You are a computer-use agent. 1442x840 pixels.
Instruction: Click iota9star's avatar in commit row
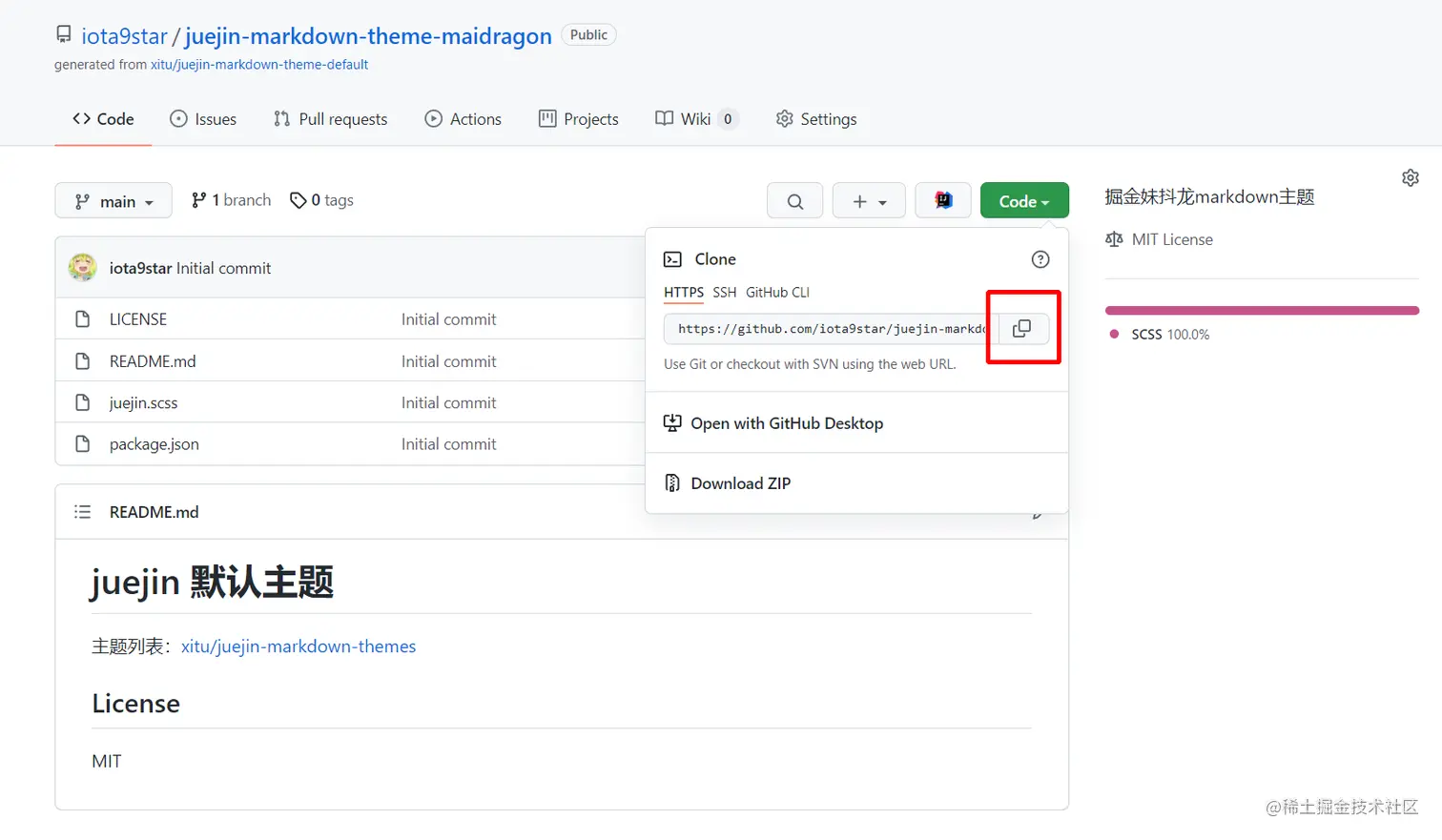point(83,268)
